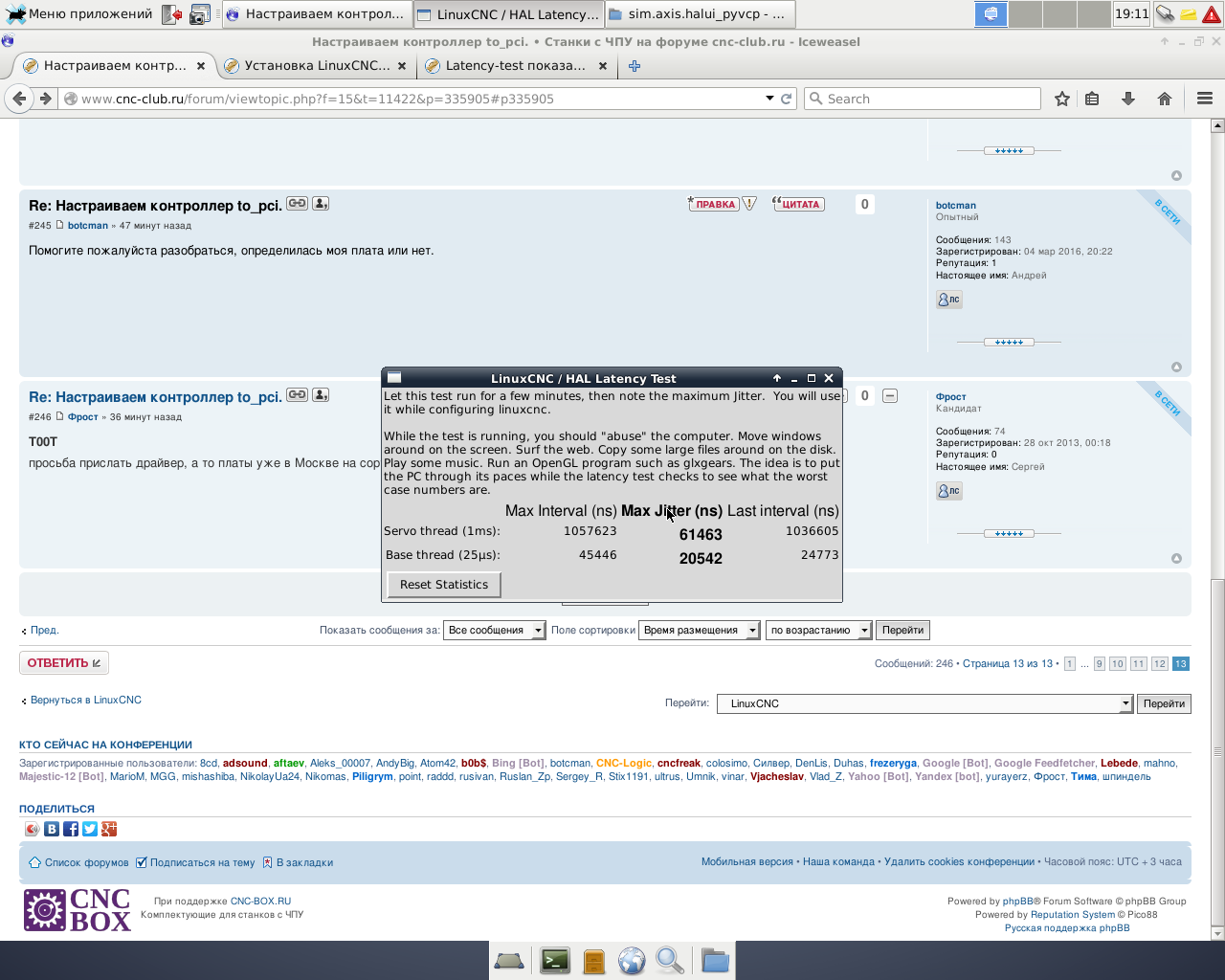1225x980 pixels.
Task: Click the screenshot tool in top panel
Action: (200, 14)
